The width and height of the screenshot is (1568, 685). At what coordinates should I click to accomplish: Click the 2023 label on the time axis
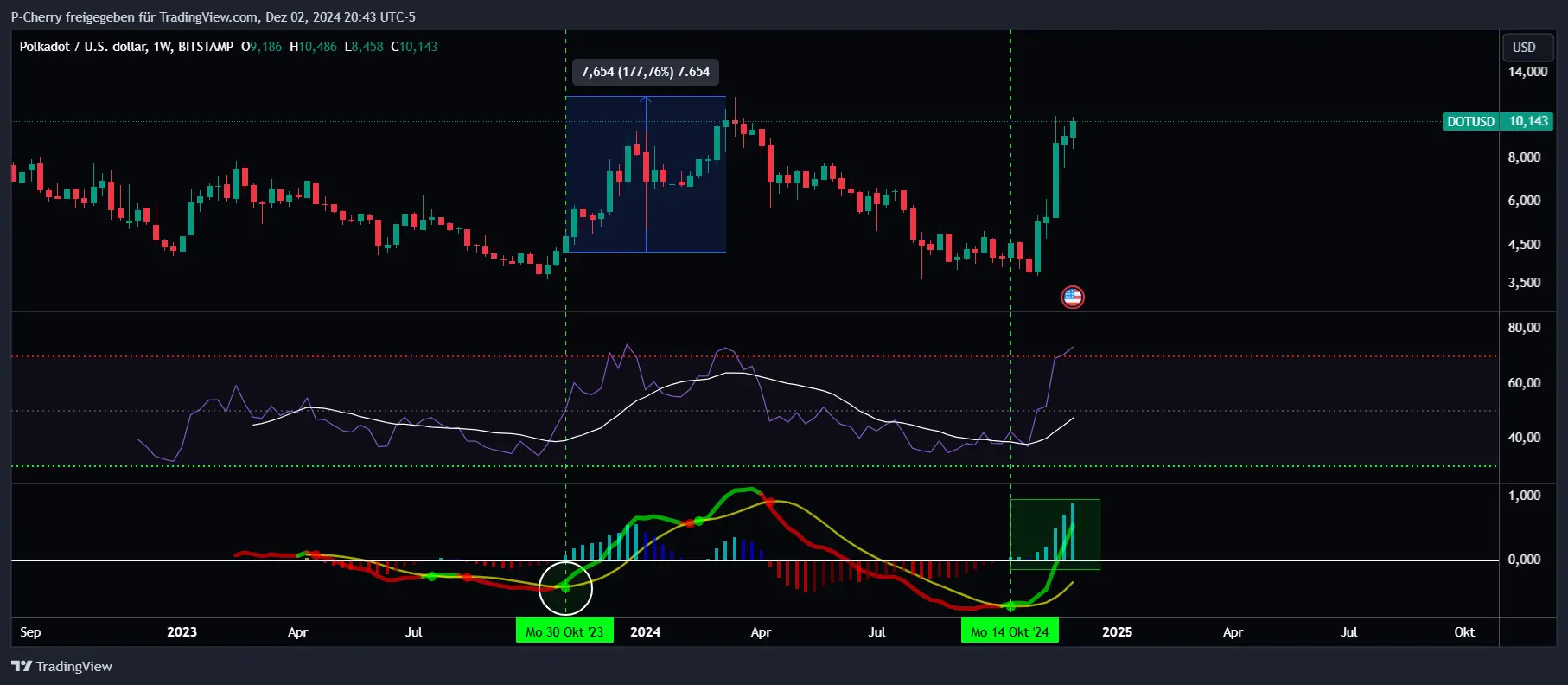tap(182, 632)
